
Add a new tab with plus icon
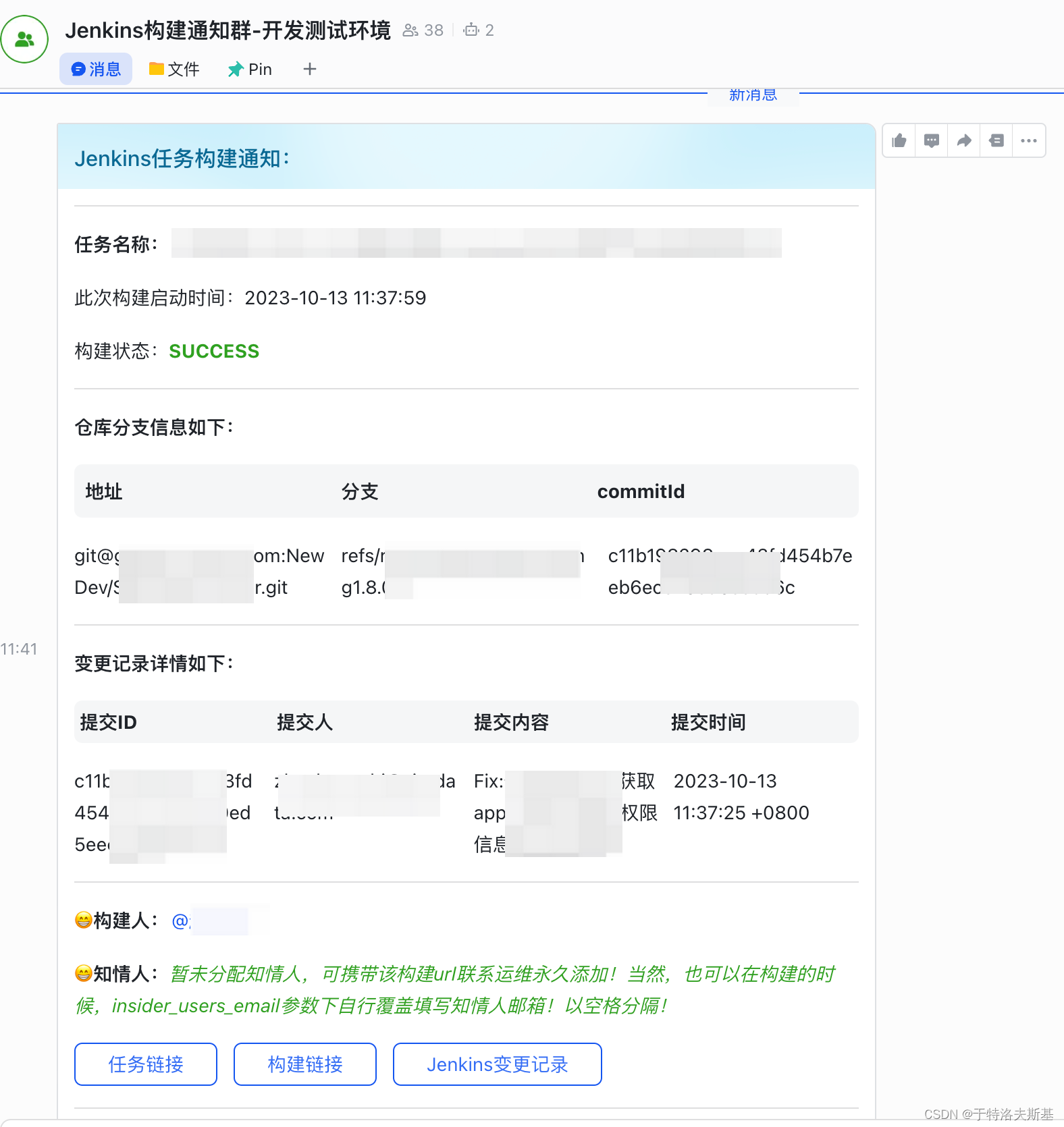click(310, 69)
